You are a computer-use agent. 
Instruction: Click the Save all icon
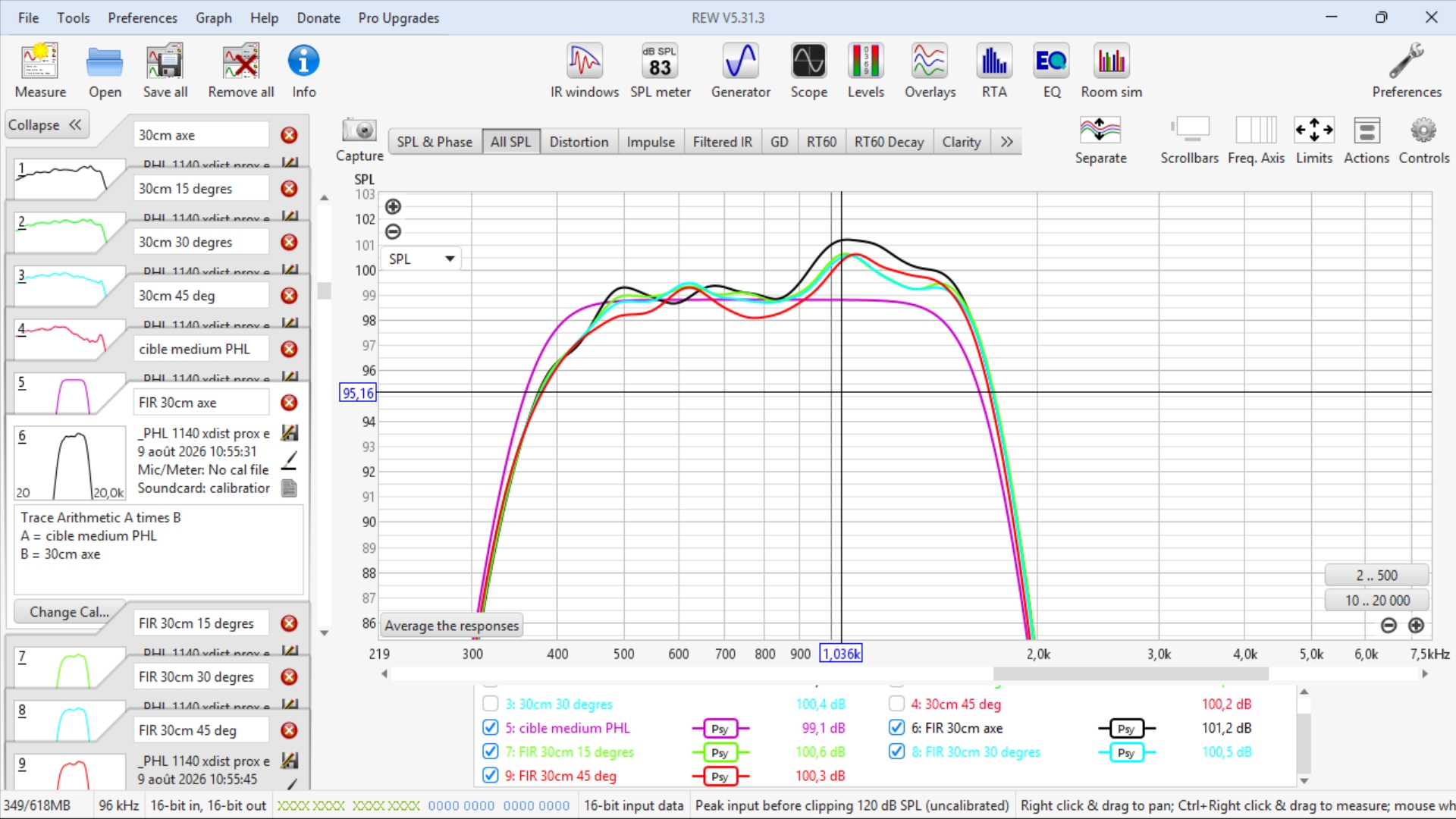165,71
